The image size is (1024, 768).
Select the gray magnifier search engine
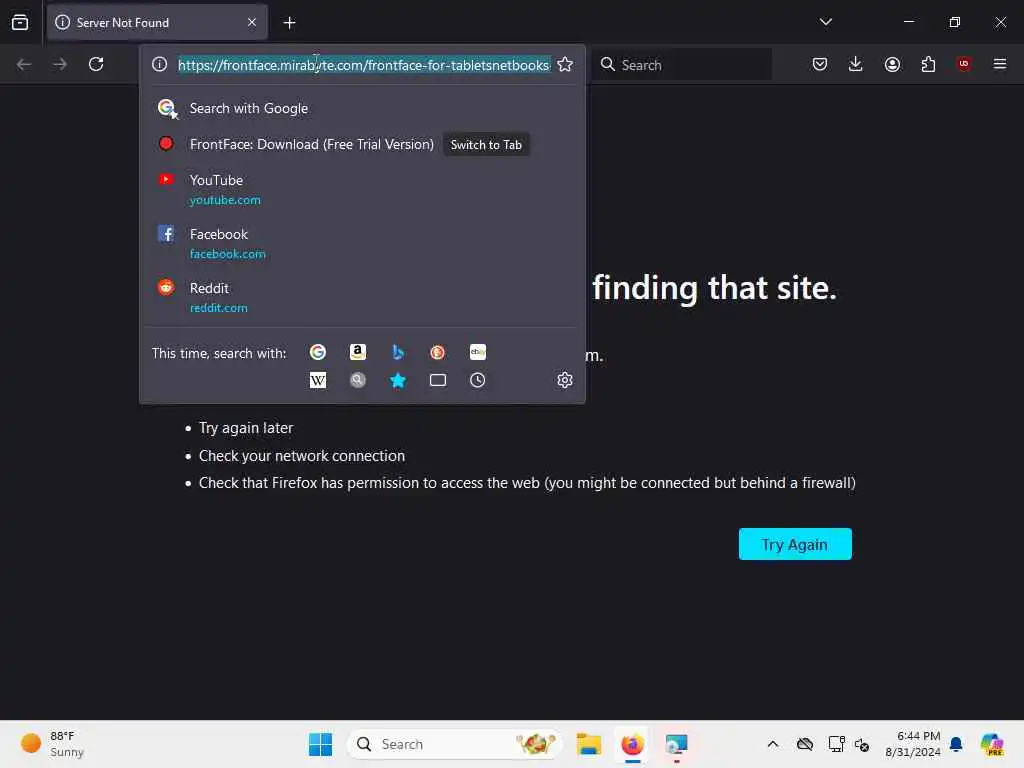(x=358, y=380)
